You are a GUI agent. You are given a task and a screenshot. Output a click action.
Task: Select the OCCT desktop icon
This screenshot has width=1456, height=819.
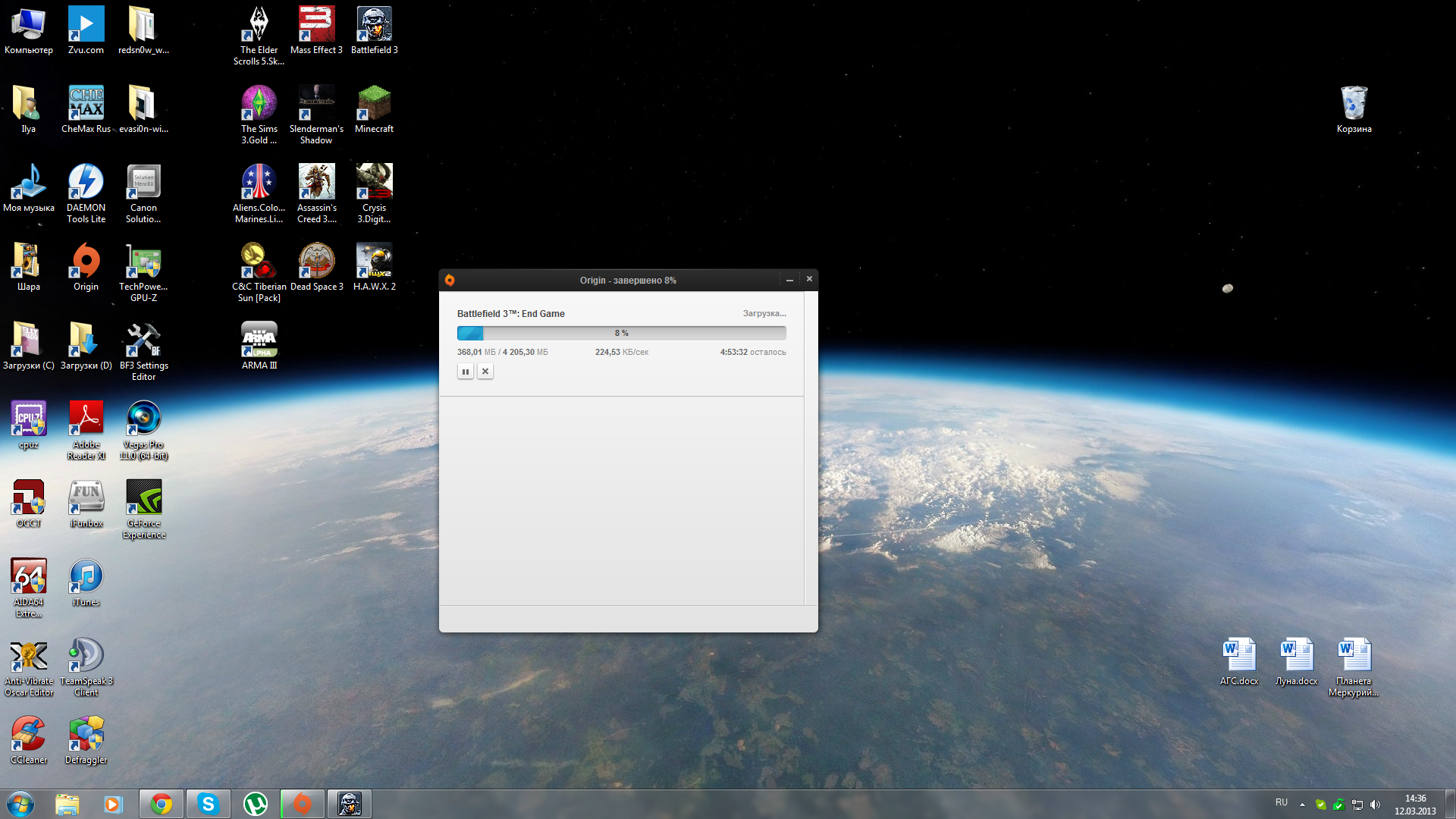tap(29, 505)
